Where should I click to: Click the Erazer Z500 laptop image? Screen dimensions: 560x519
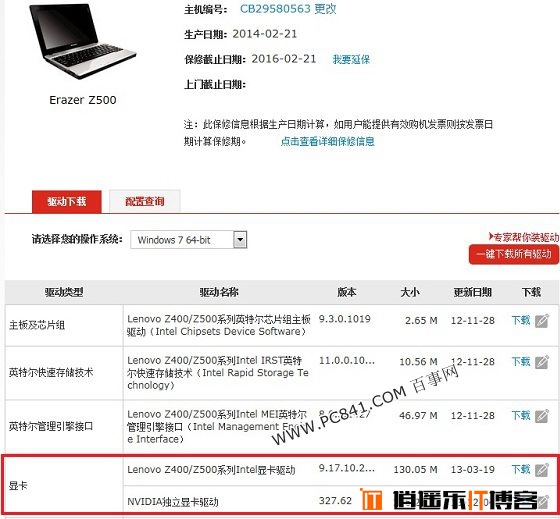click(82, 41)
